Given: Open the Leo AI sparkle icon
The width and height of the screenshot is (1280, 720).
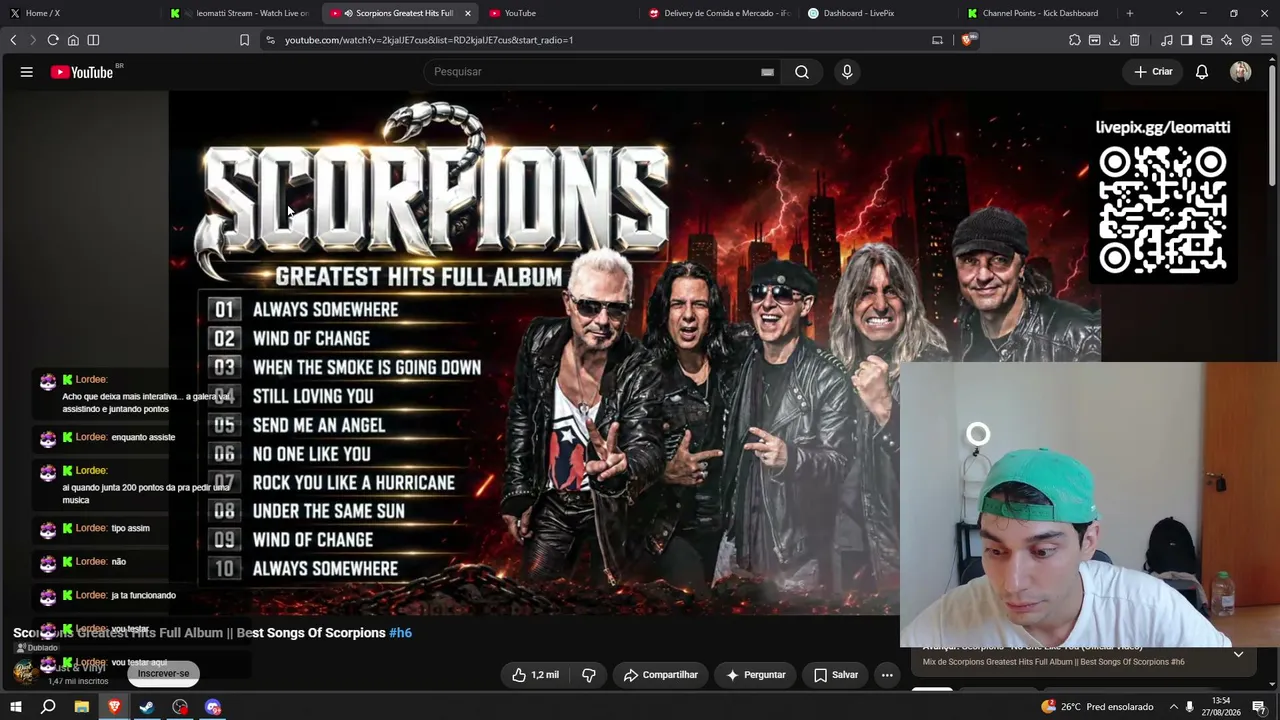Looking at the screenshot, I should click(x=1226, y=40).
